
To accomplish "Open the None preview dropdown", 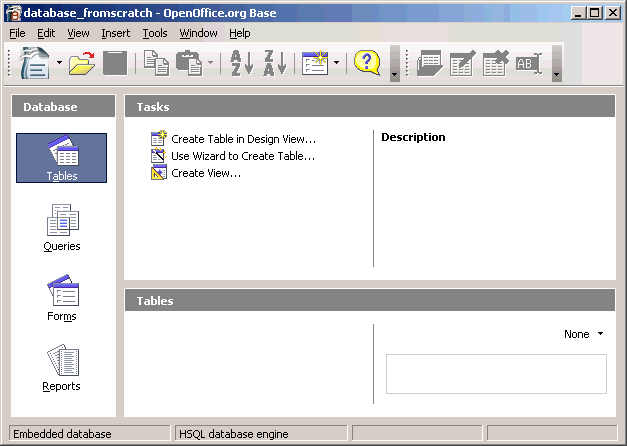I will tap(584, 334).
